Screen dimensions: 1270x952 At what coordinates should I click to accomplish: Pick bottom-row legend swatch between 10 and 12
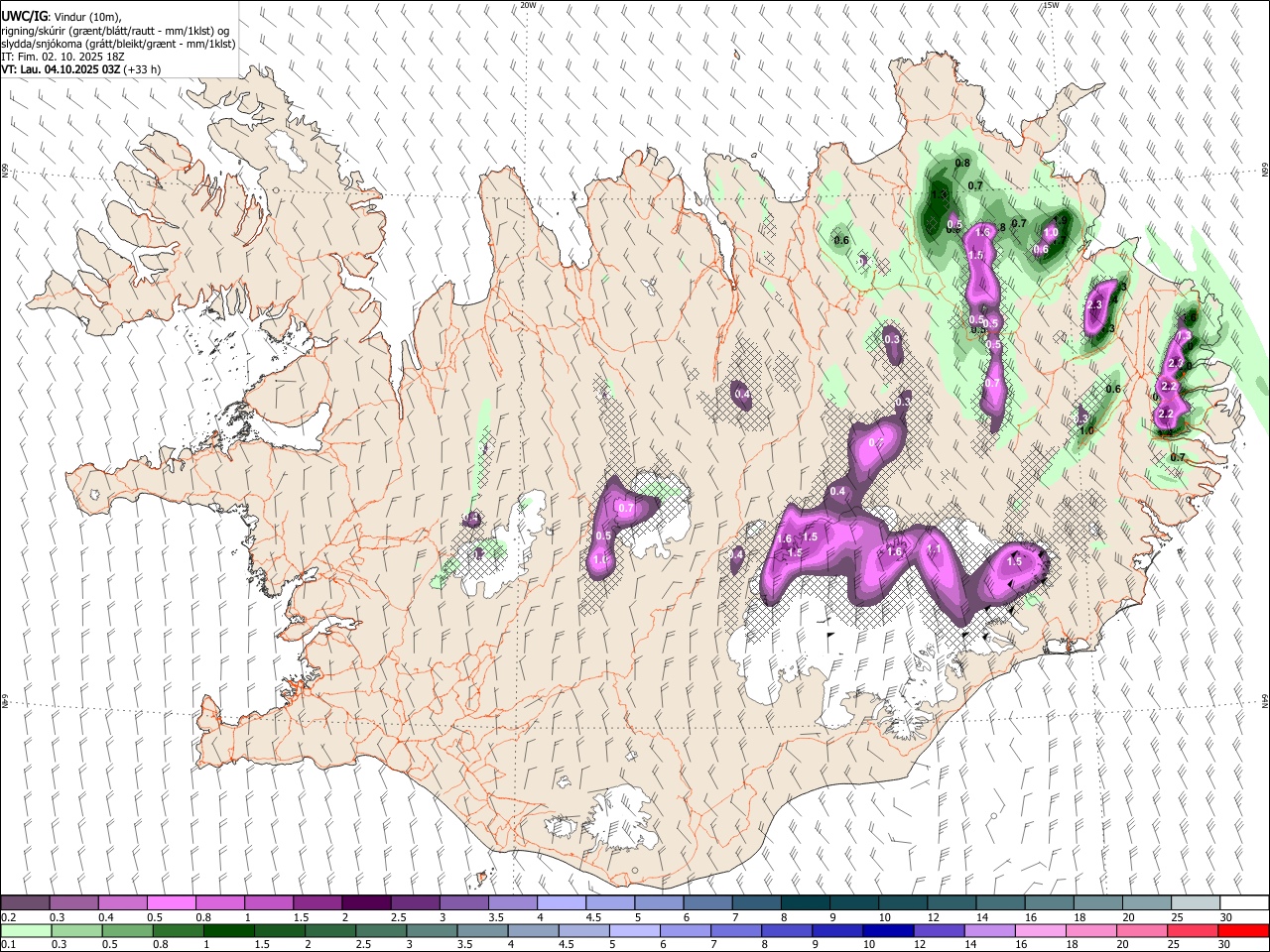pyautogui.click(x=887, y=931)
